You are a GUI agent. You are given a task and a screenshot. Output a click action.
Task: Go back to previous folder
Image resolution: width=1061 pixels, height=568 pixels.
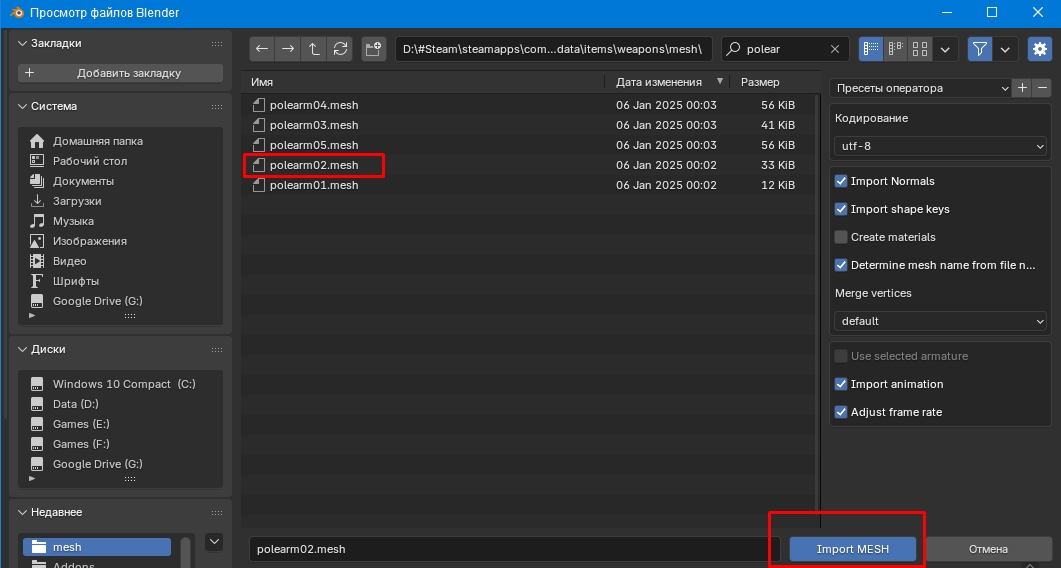pyautogui.click(x=262, y=49)
